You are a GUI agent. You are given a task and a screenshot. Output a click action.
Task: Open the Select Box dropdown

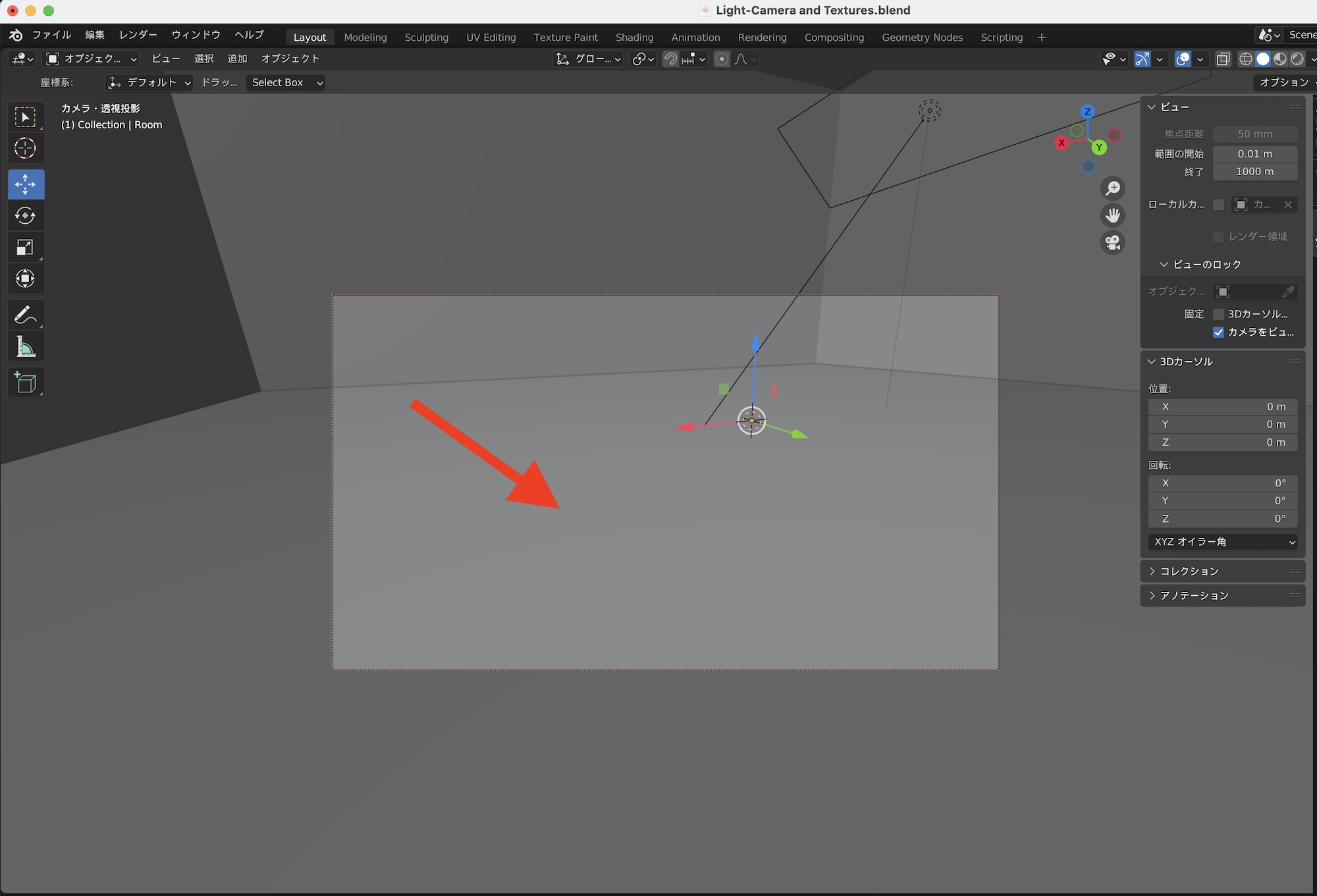[x=285, y=82]
